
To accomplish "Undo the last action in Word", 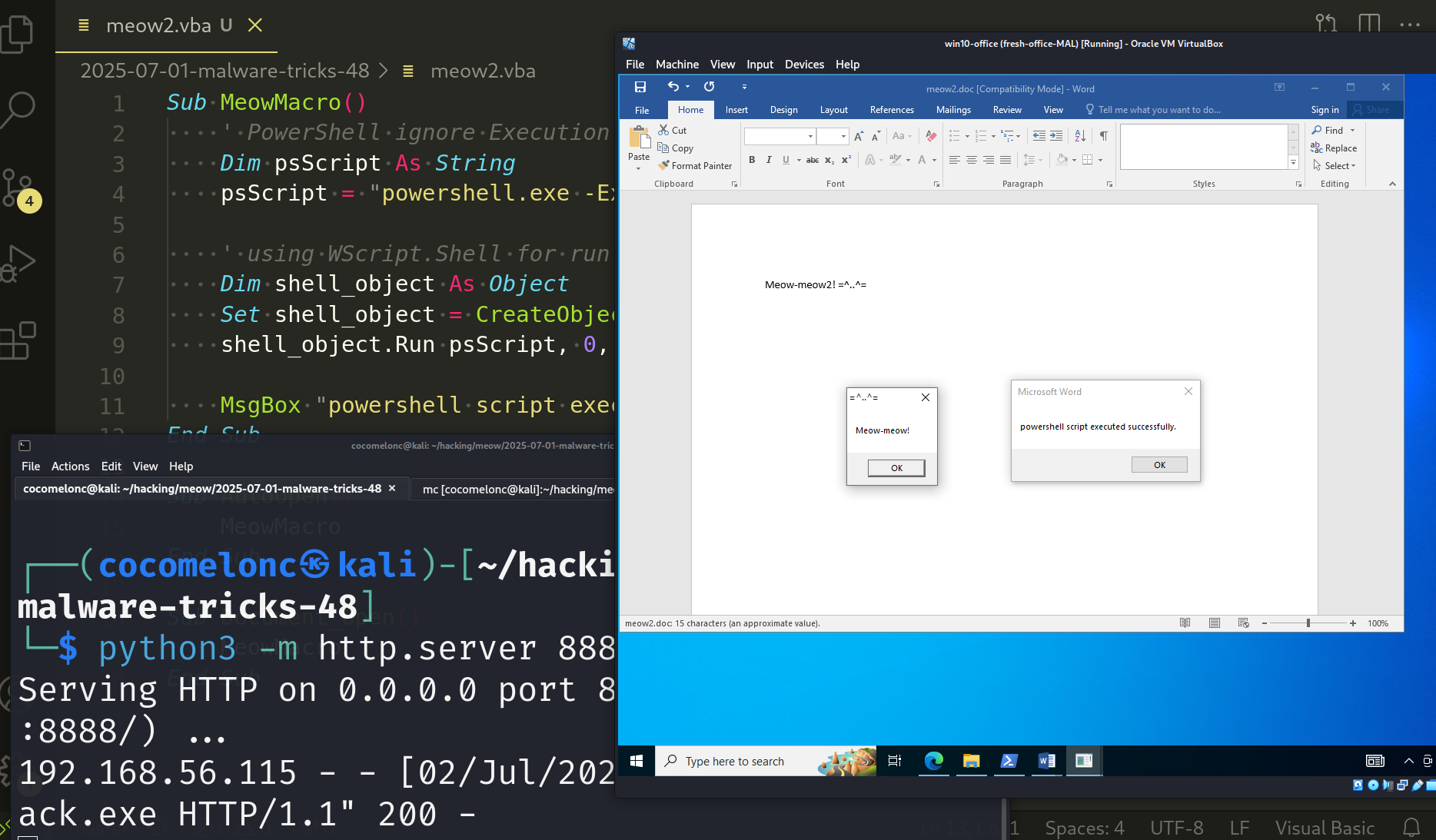I will click(x=673, y=87).
